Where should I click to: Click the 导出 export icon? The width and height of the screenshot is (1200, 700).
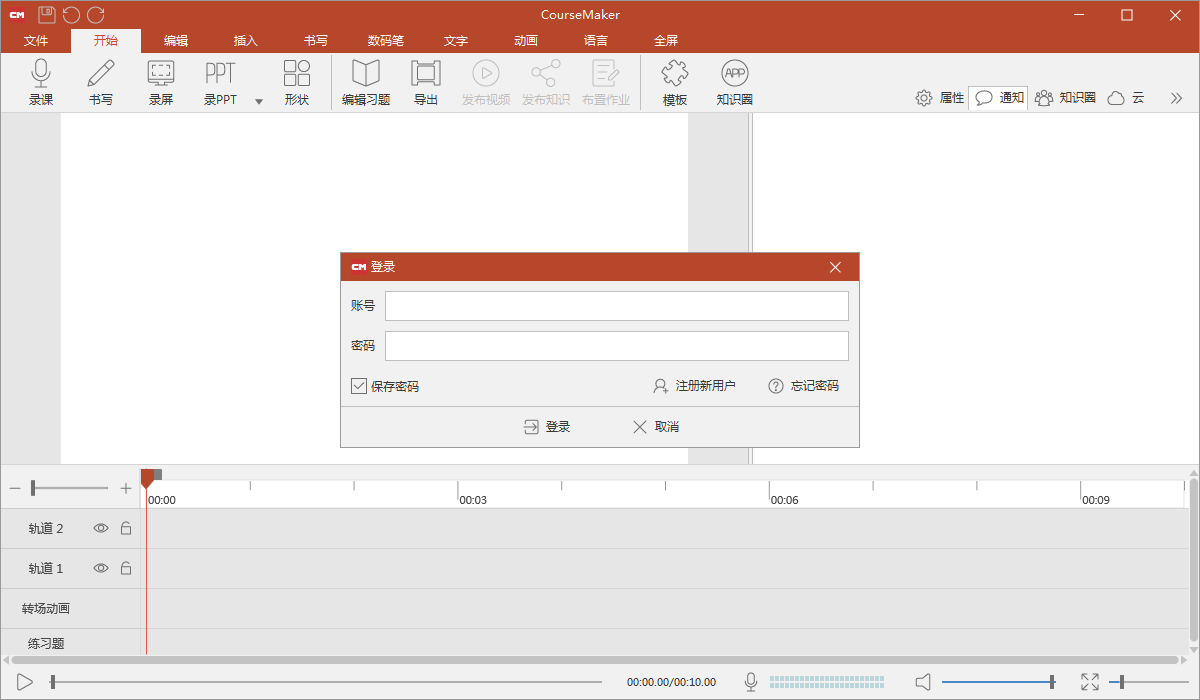425,80
